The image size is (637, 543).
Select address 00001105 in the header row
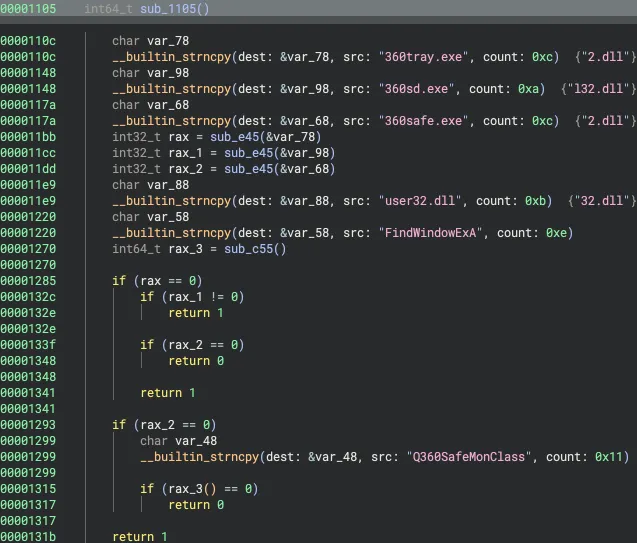(x=28, y=9)
